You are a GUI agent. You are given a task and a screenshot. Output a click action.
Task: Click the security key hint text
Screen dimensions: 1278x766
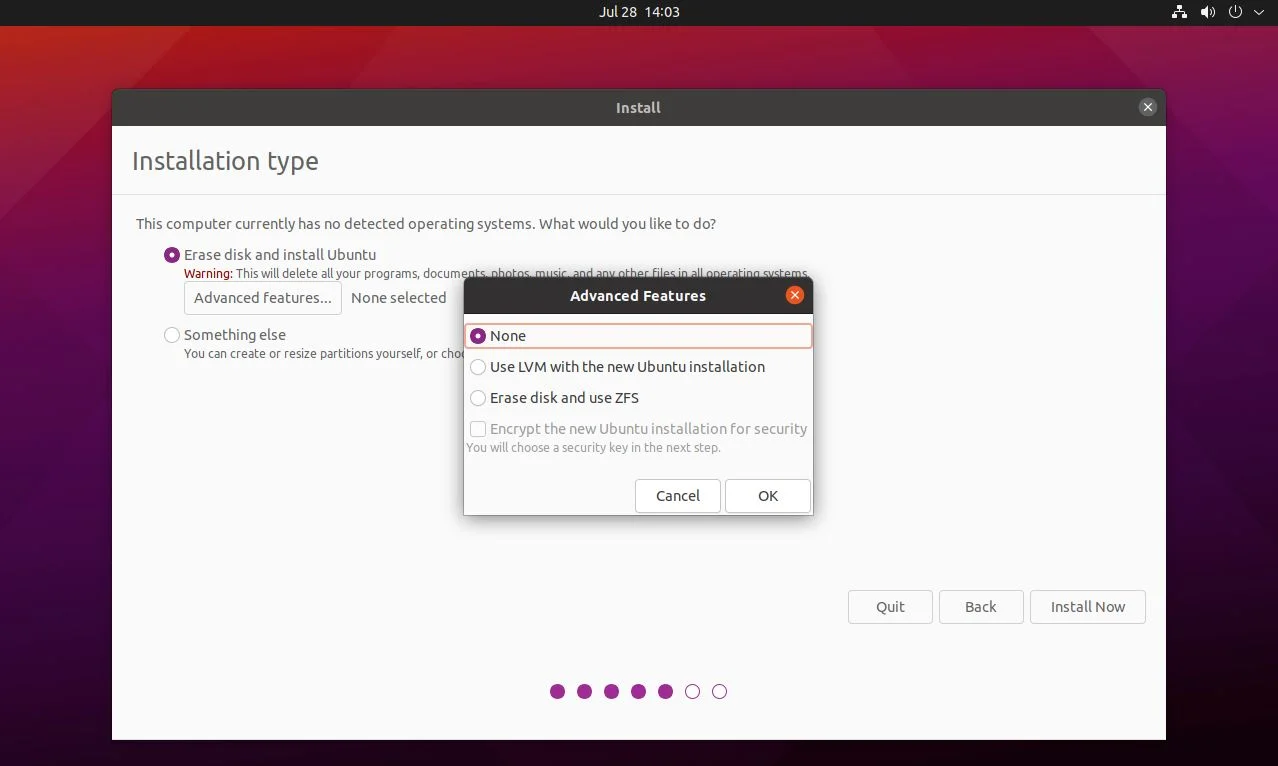point(593,448)
